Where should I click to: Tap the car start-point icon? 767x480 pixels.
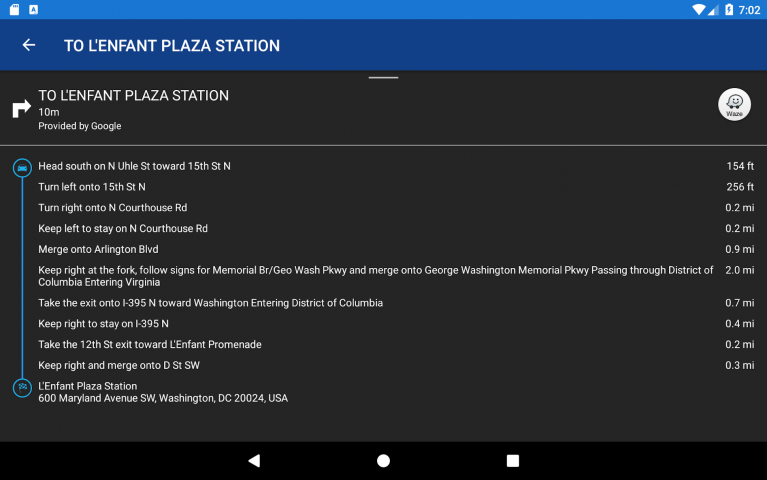[x=22, y=167]
